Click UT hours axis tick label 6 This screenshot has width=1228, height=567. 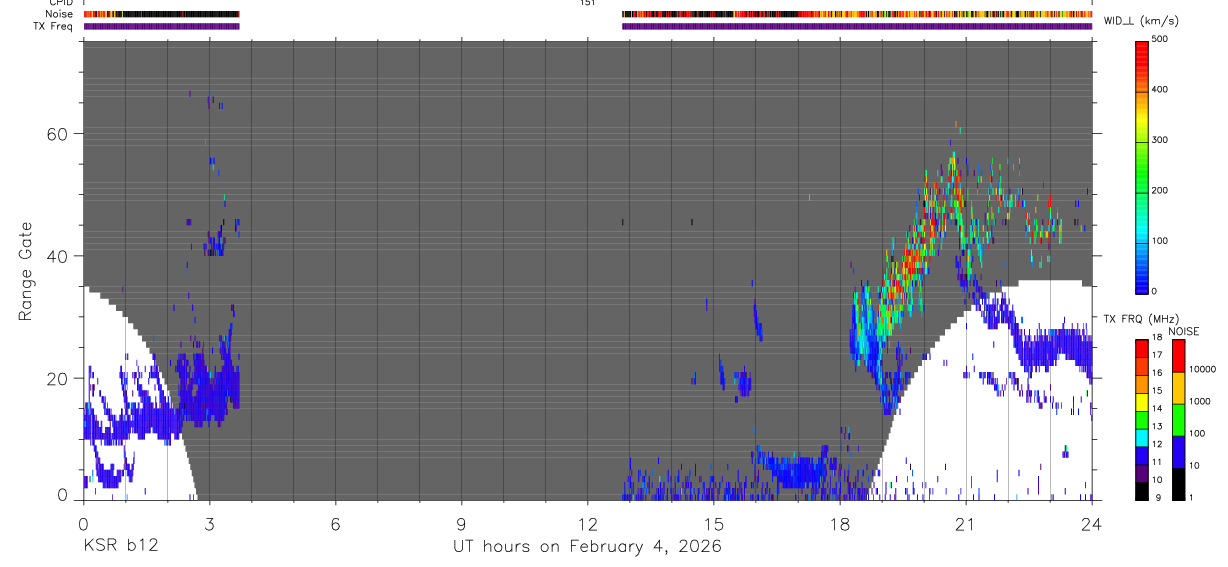click(335, 523)
